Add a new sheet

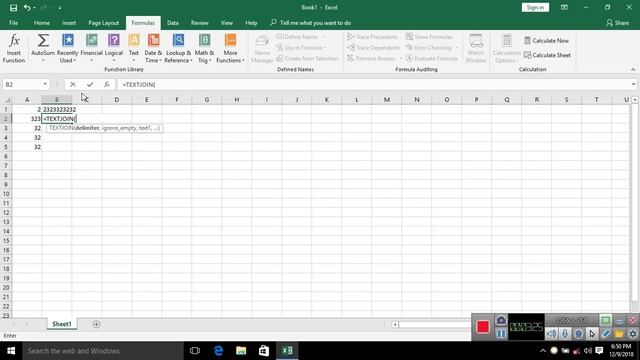pos(96,324)
